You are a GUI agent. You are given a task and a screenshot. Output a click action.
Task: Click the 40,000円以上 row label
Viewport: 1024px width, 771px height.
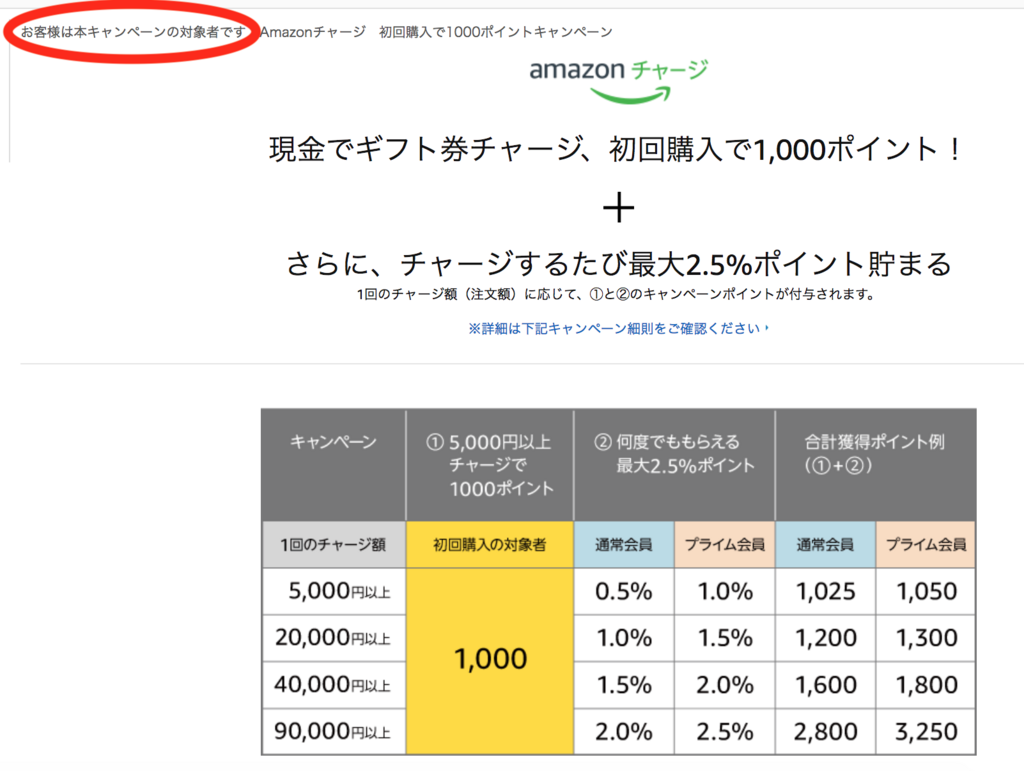334,685
